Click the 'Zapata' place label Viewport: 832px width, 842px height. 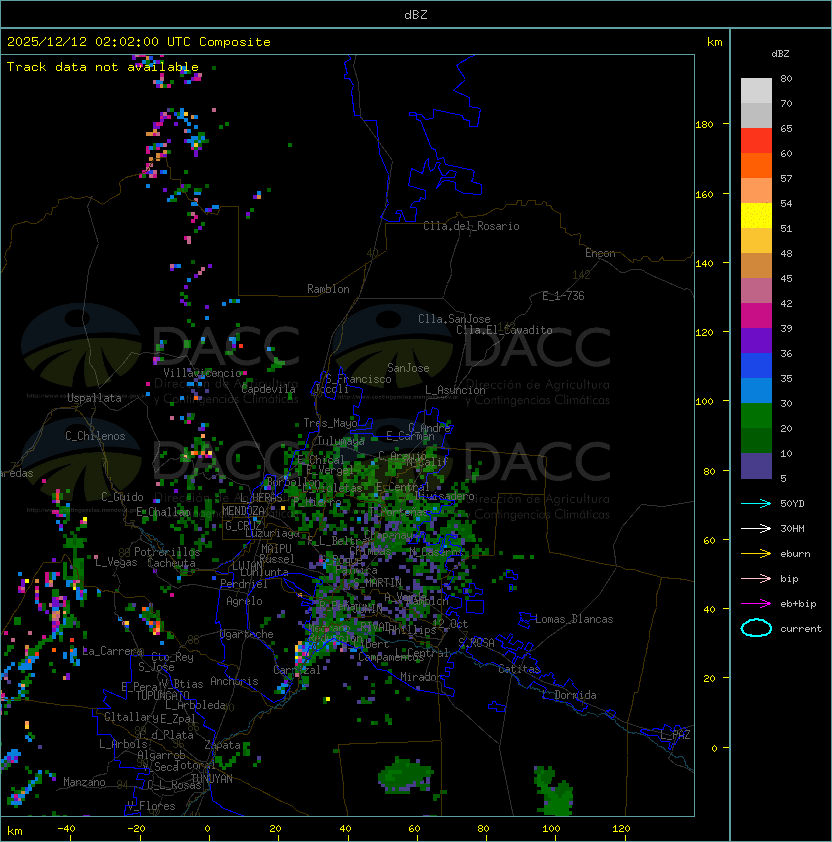(x=222, y=745)
